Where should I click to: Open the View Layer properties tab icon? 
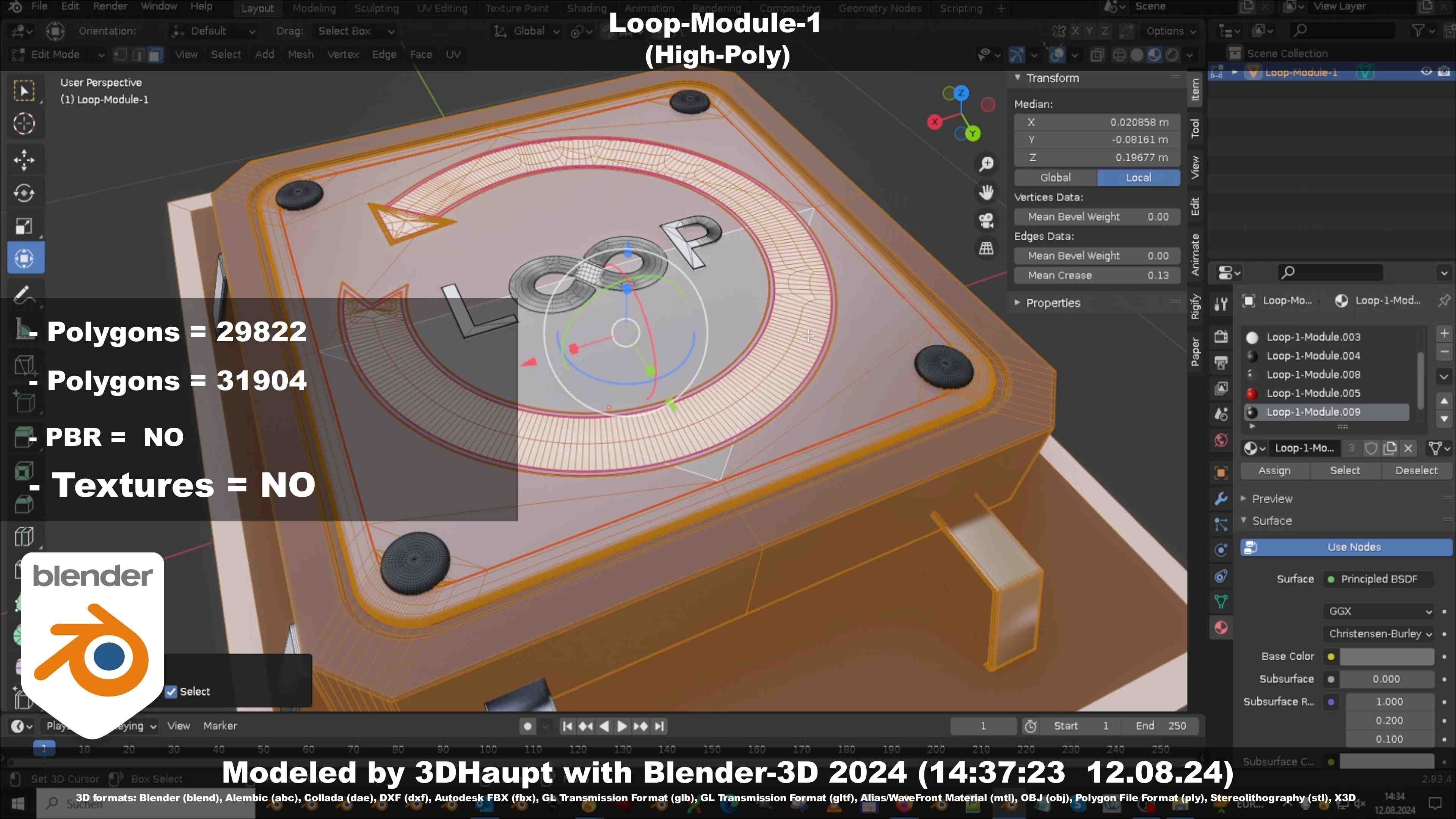[1221, 388]
